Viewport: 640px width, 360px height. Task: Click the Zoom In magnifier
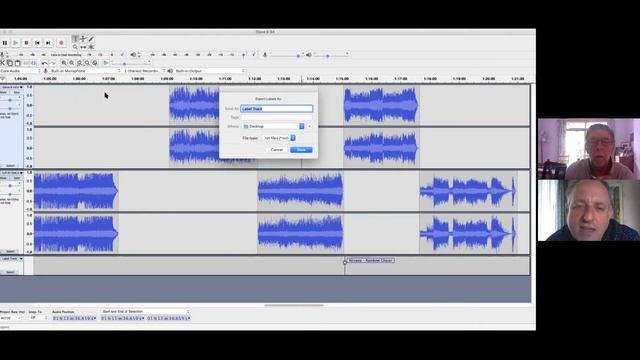click(x=64, y=63)
